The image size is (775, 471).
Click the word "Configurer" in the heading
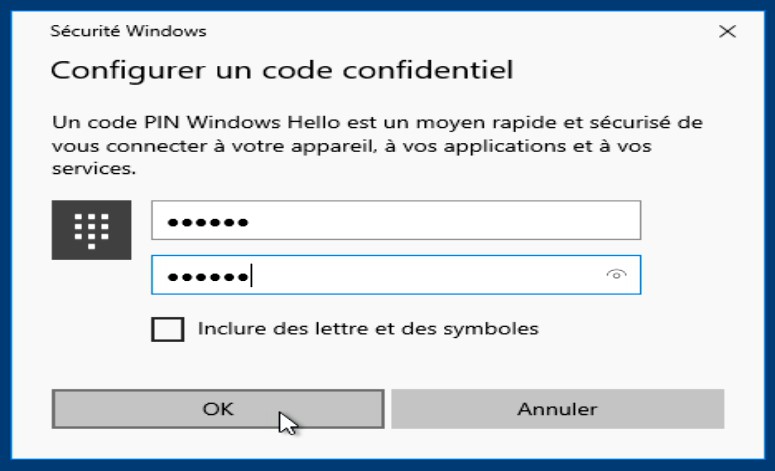107,71
